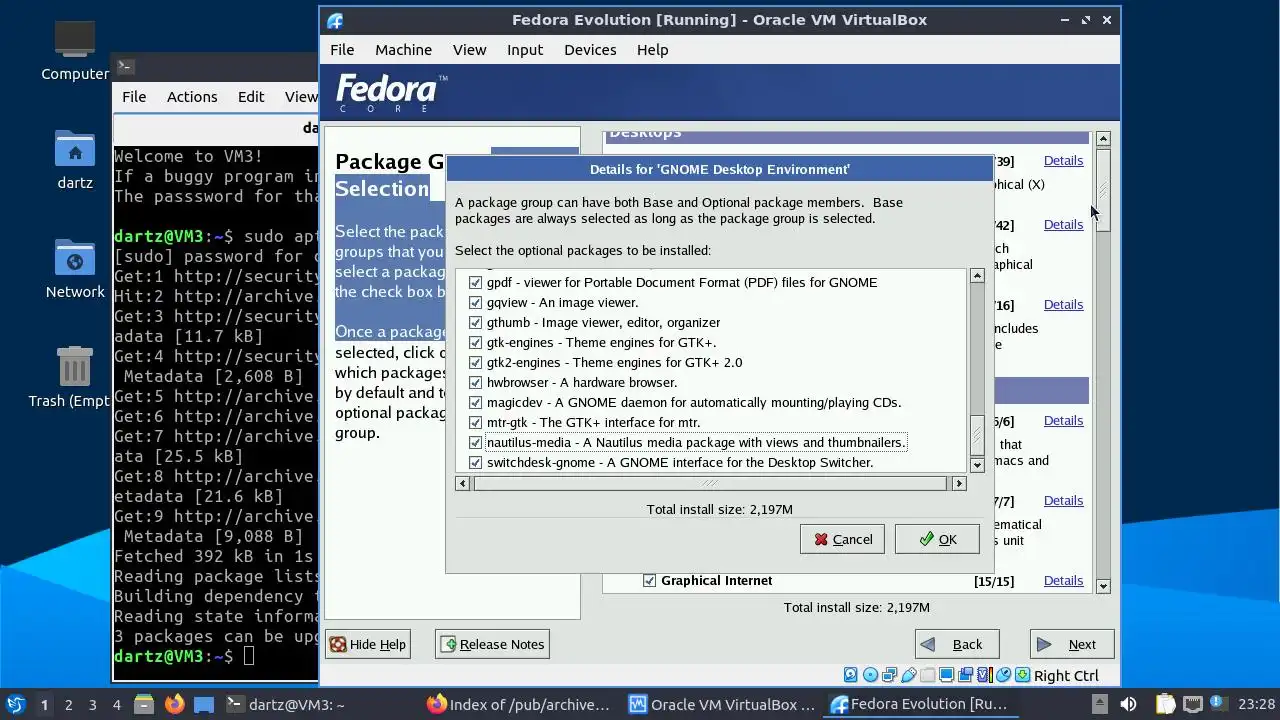Uncheck the gpdf PDF viewer package
The image size is (1280, 720).
pos(475,282)
